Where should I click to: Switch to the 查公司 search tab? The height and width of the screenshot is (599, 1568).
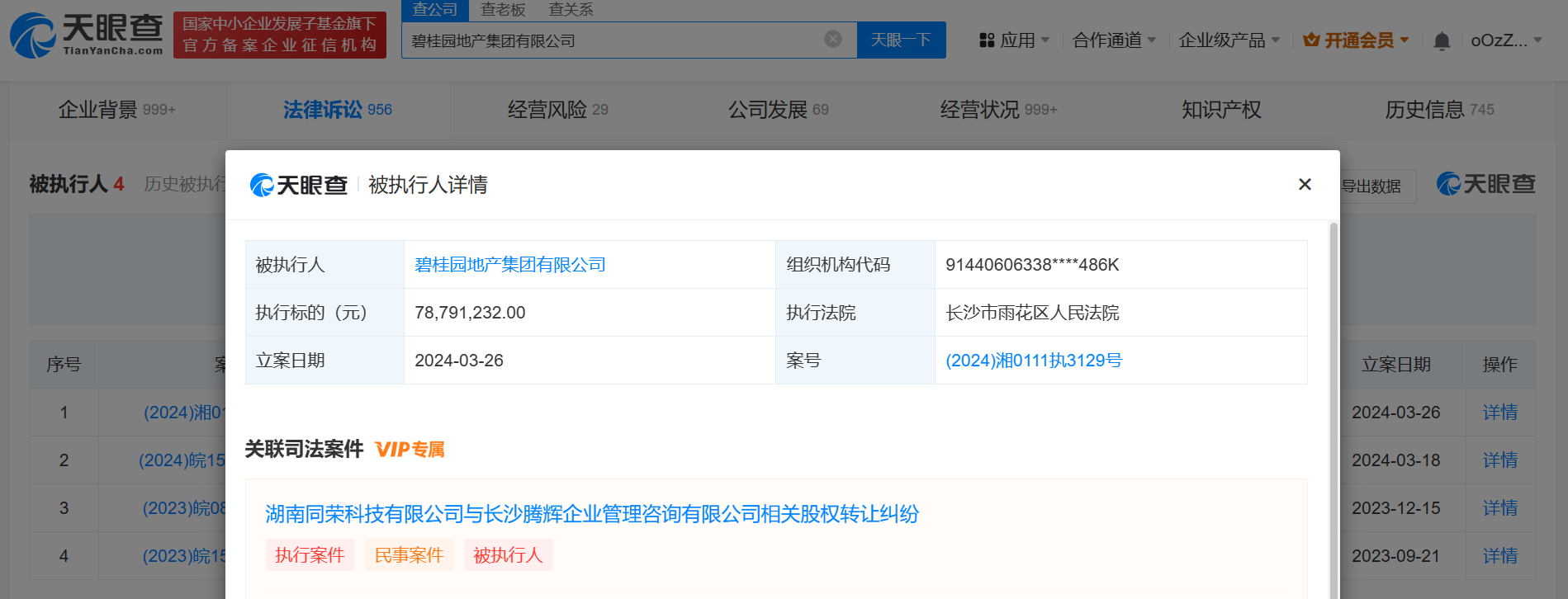[x=435, y=10]
